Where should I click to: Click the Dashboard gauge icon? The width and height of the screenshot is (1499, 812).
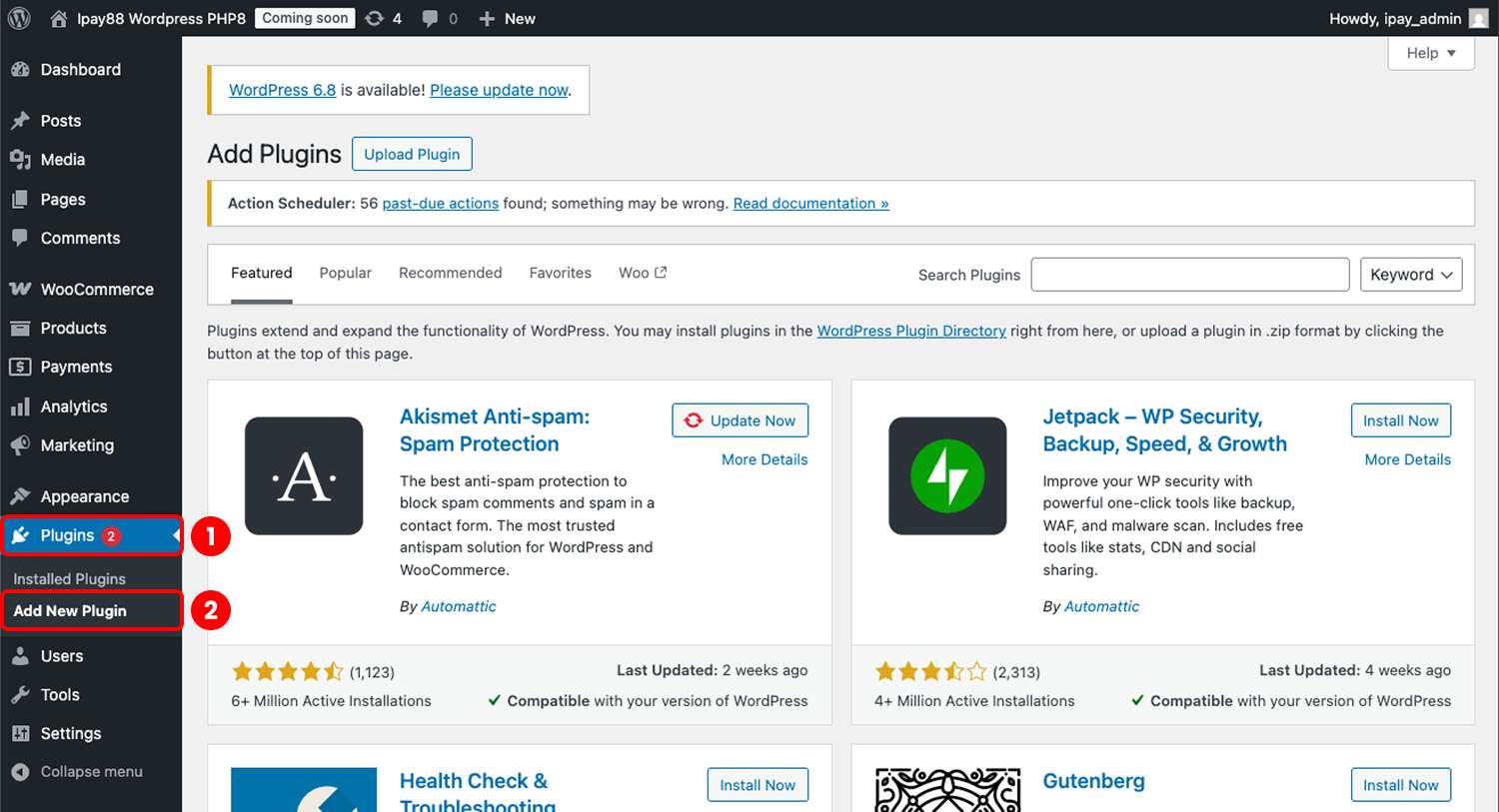20,69
